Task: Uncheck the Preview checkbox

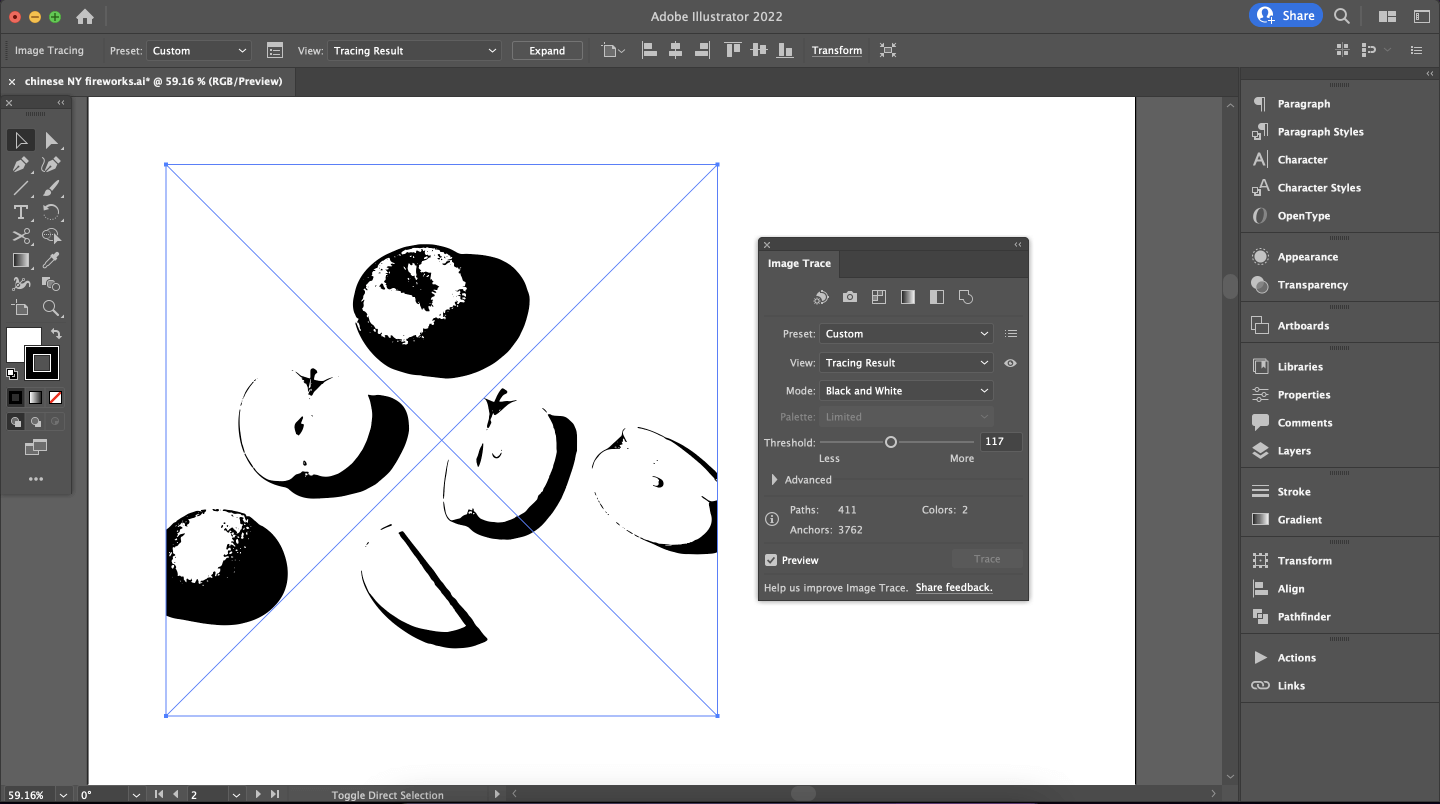Action: coord(771,560)
